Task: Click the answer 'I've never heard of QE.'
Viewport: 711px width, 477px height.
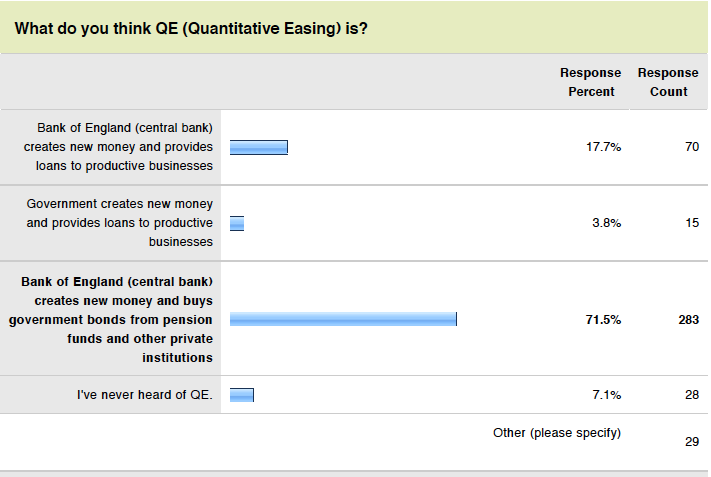Action: point(145,395)
